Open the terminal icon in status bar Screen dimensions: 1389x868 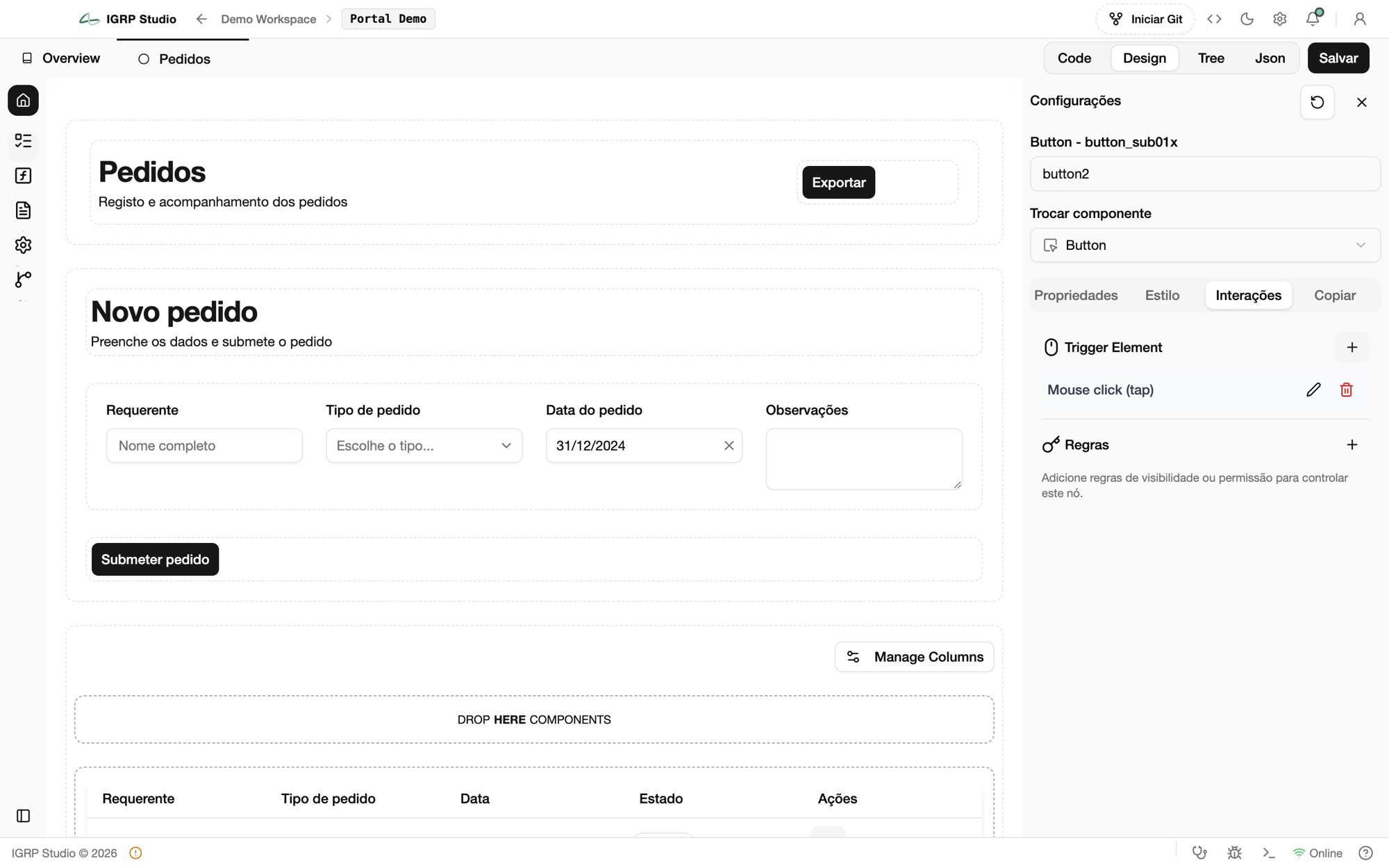point(1269,853)
